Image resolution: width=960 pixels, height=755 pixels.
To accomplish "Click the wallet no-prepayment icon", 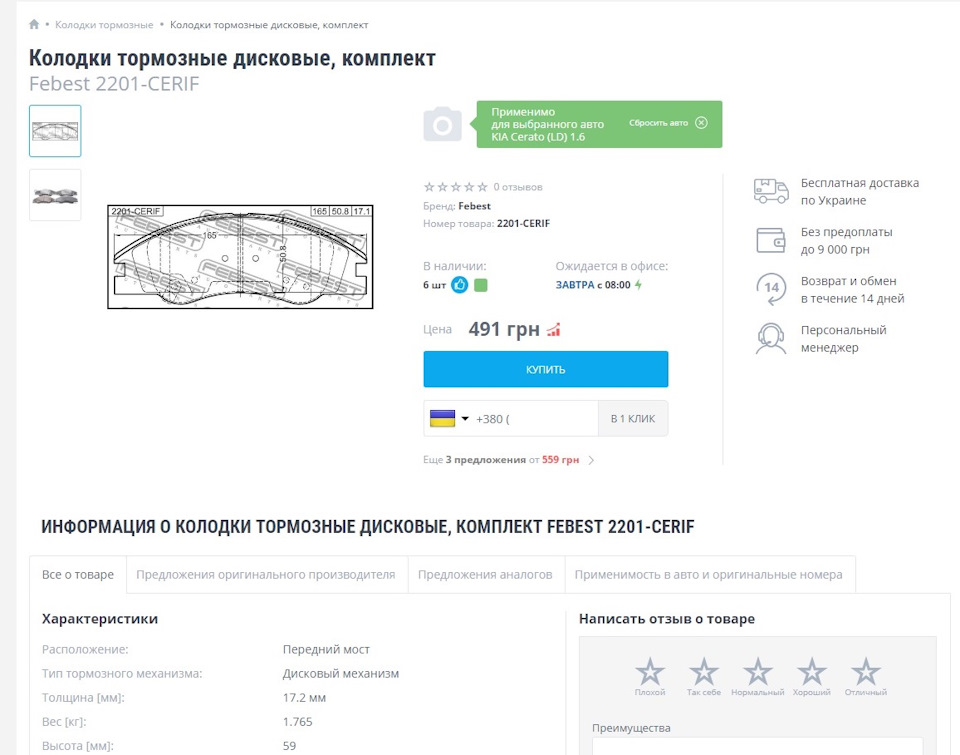I will click(771, 241).
